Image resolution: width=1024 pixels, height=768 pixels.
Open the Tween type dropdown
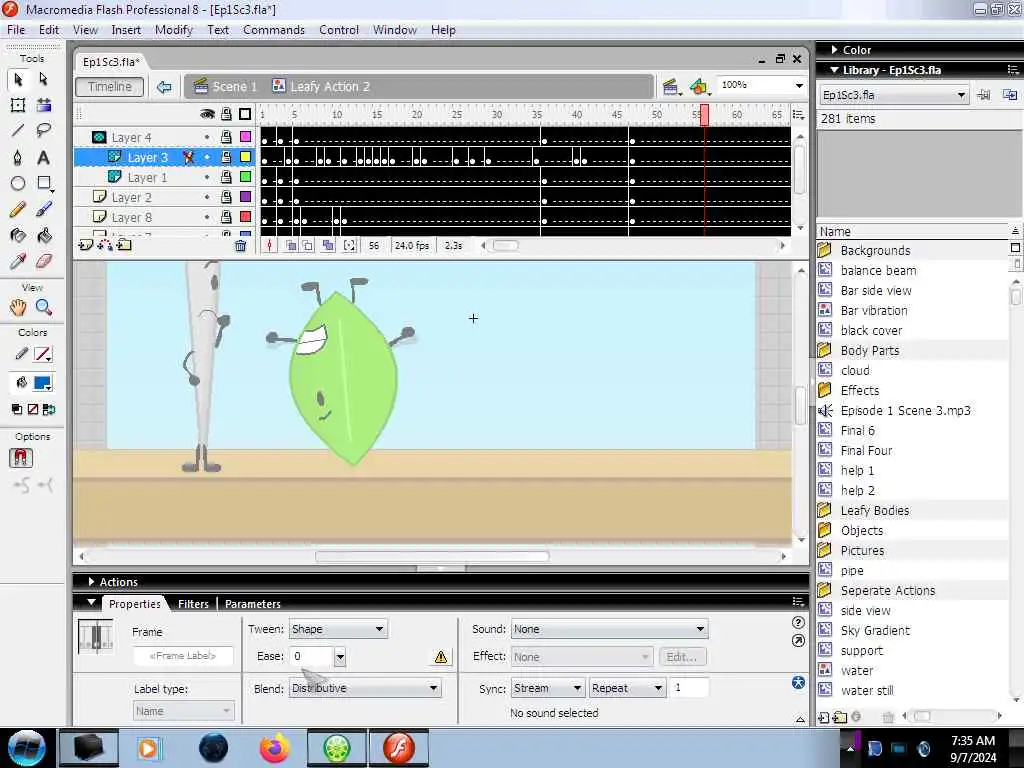pos(338,629)
